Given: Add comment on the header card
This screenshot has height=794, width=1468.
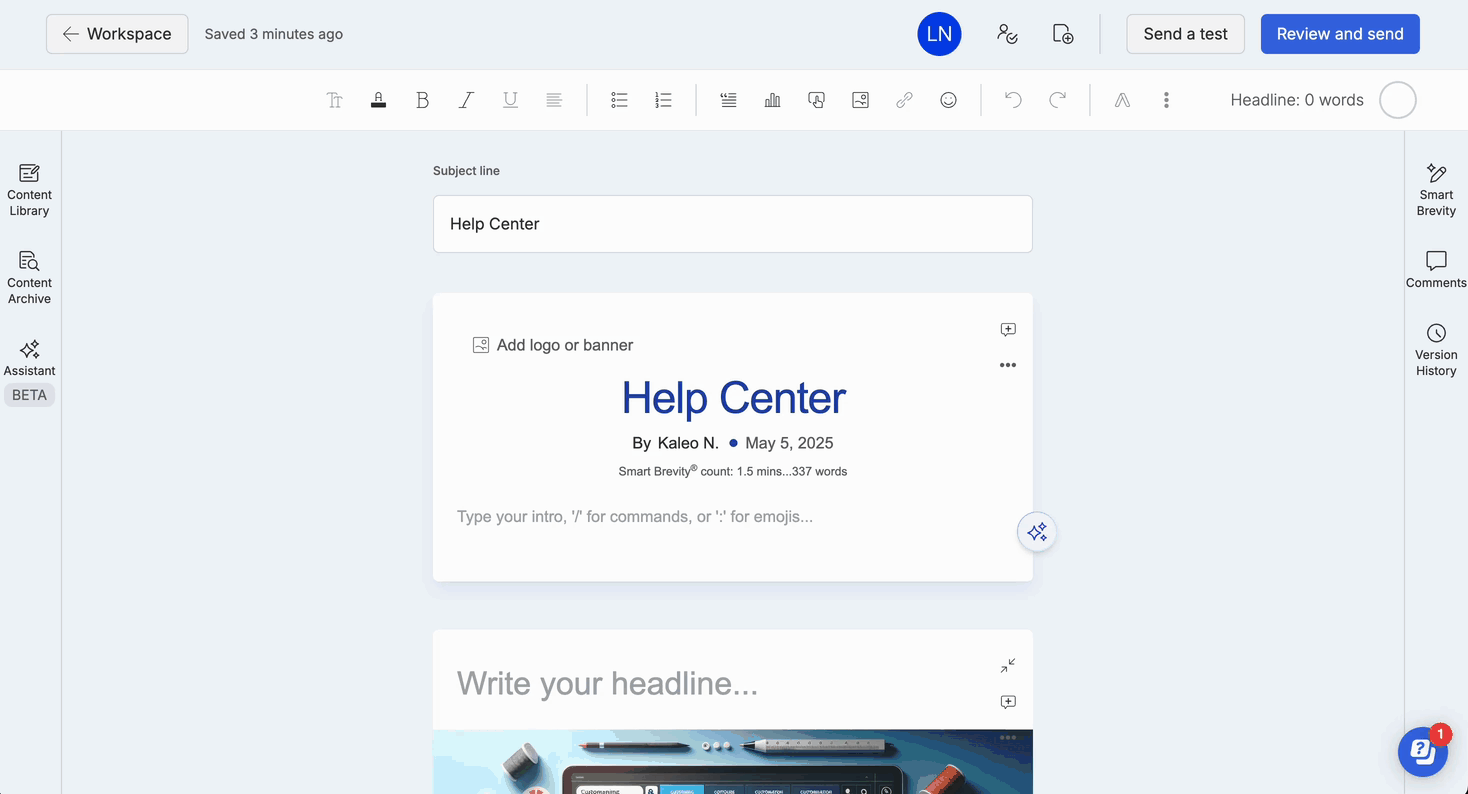Looking at the screenshot, I should click(x=1008, y=329).
